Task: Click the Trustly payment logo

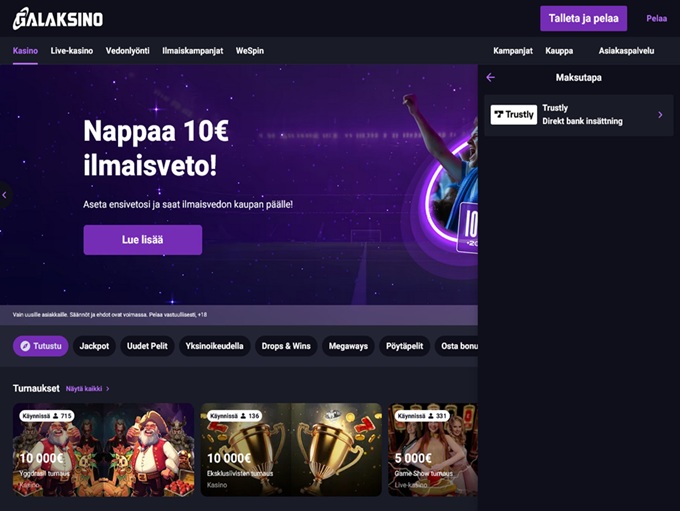Action: click(513, 115)
